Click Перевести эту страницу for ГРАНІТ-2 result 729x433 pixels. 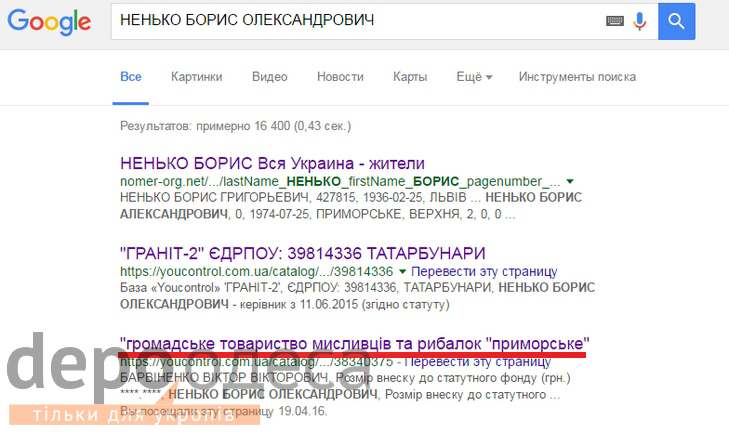pyautogui.click(x=484, y=272)
